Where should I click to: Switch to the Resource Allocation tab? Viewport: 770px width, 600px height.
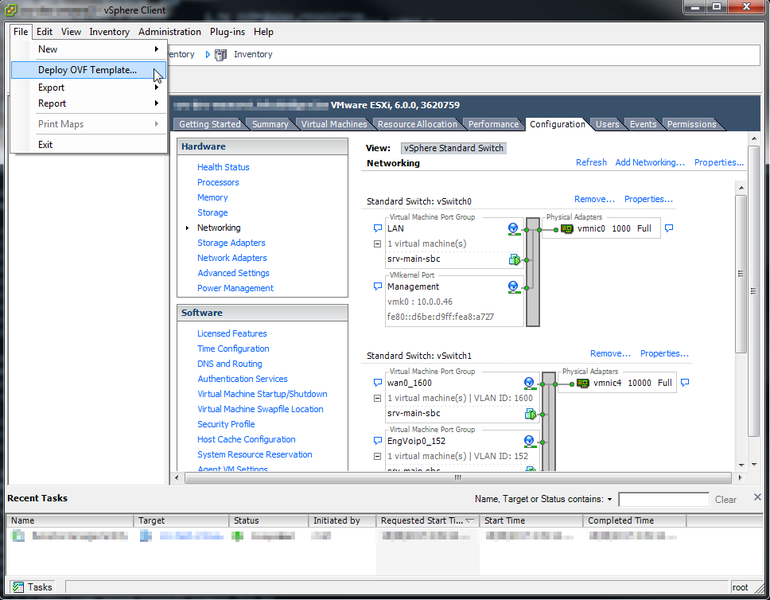417,124
